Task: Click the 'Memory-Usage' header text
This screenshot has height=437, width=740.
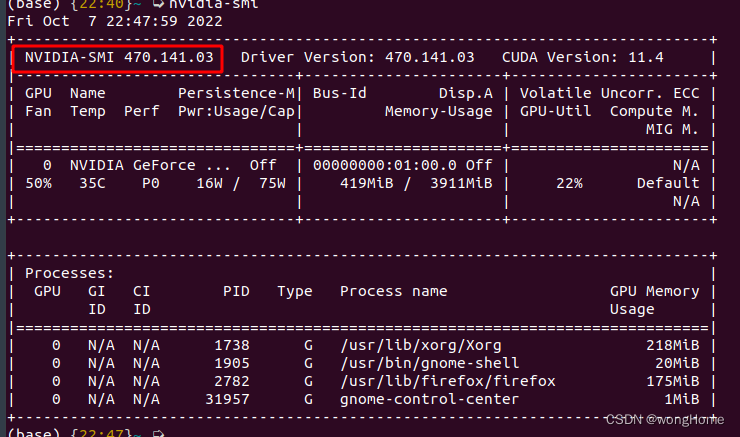Action: 438,111
